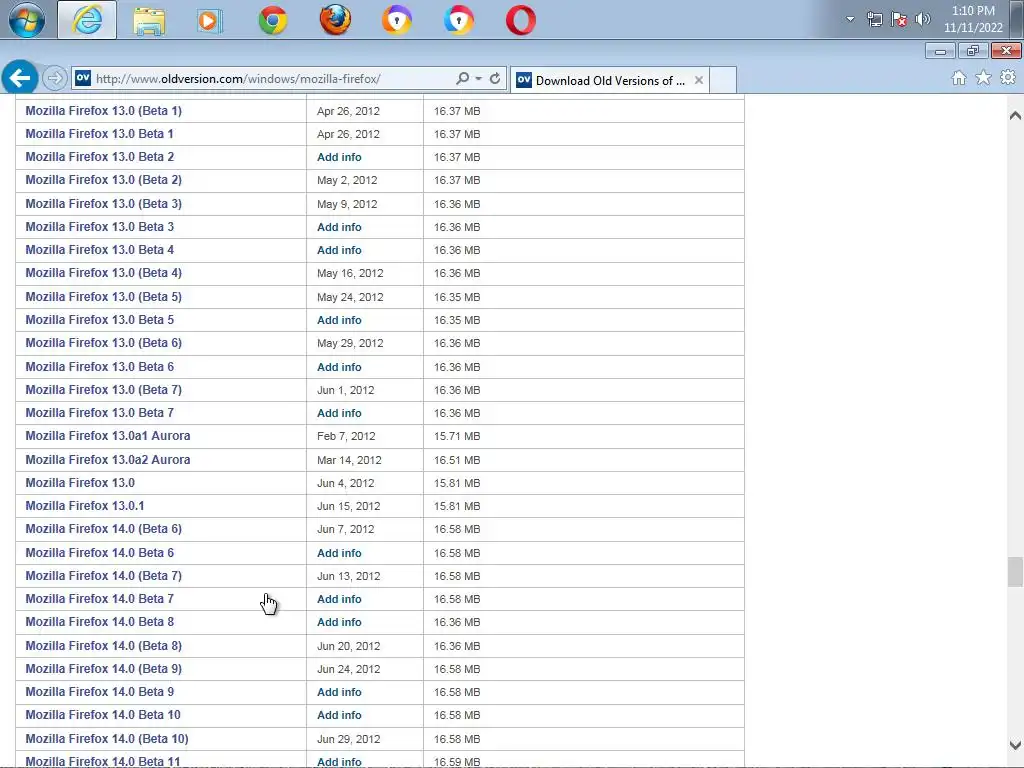Open Mozilla Firefox 13.0.1 link

(85, 505)
